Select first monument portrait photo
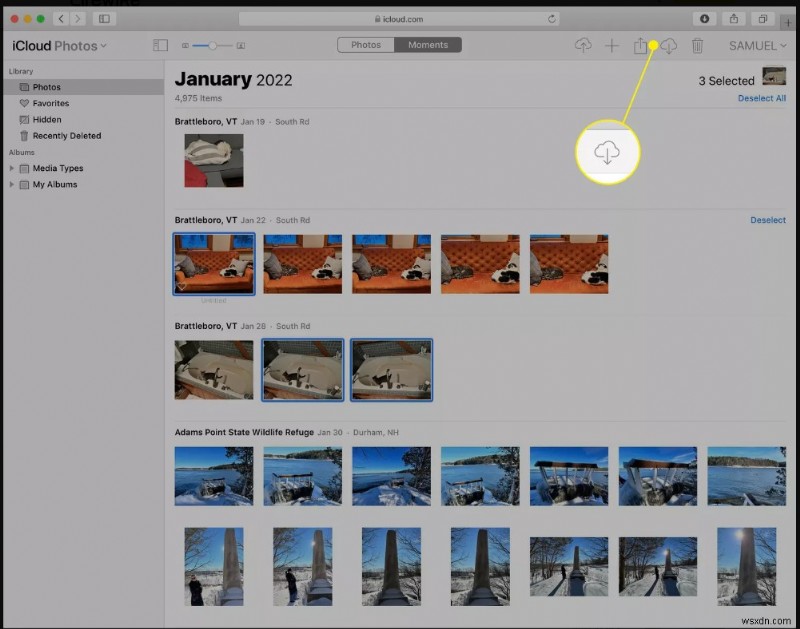The width and height of the screenshot is (800, 629). (x=214, y=566)
